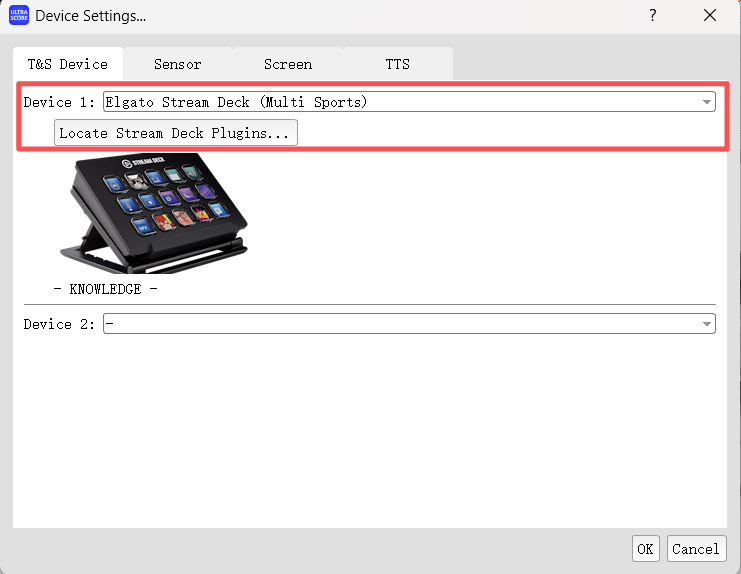
Task: Click inside the empty Device 2 field
Action: click(x=400, y=324)
